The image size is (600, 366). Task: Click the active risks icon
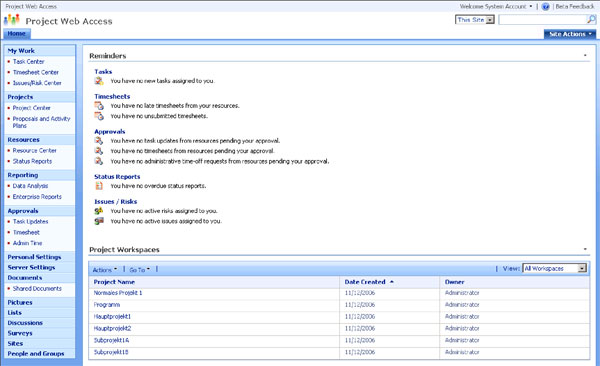click(x=99, y=211)
